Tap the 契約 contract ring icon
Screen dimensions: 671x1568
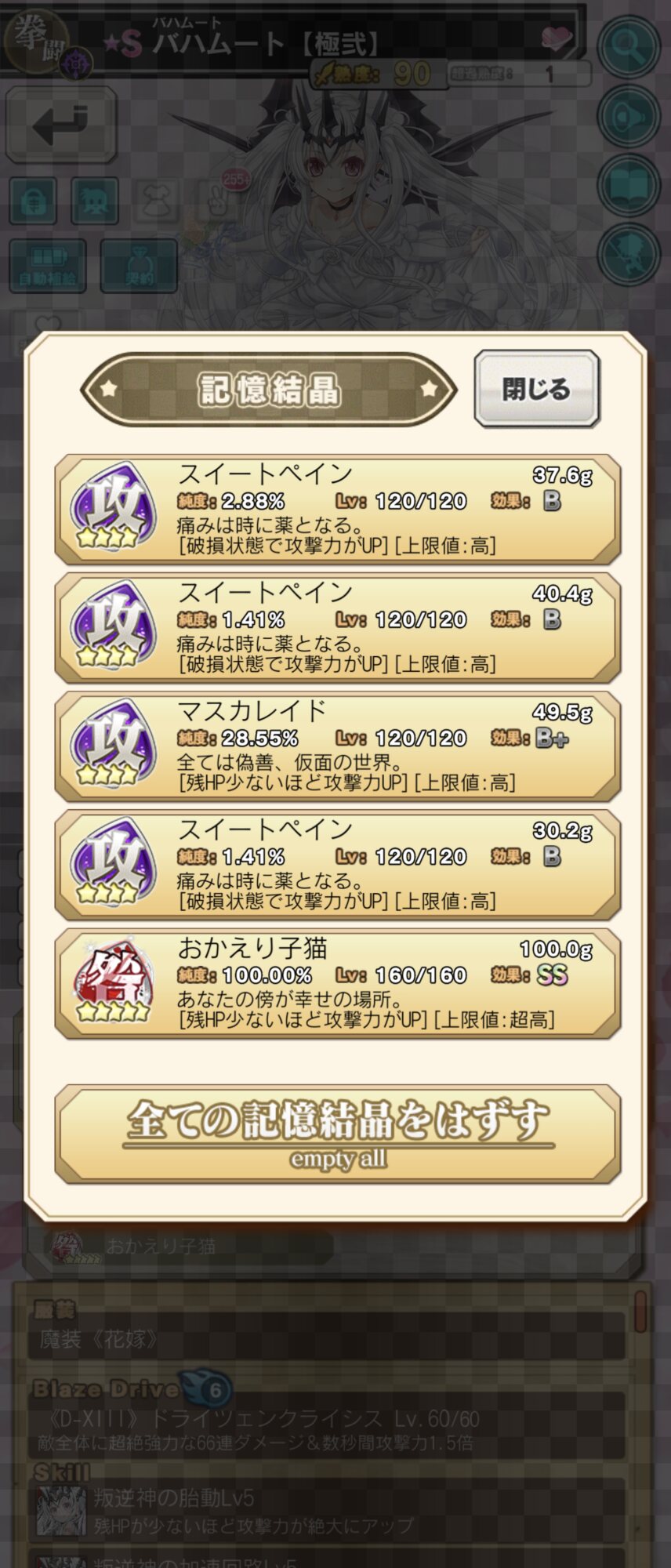(x=139, y=266)
